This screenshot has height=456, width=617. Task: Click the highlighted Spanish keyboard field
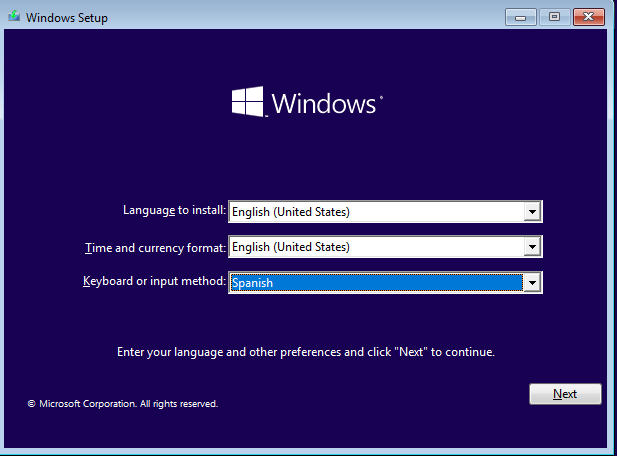pyautogui.click(x=376, y=283)
